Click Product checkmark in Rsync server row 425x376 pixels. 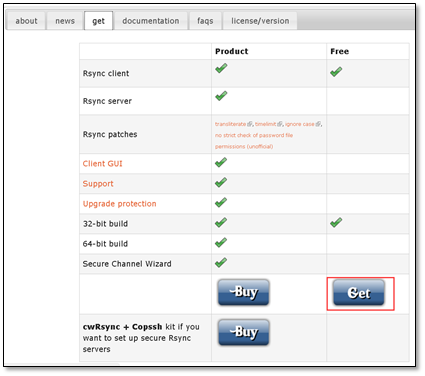(221, 96)
